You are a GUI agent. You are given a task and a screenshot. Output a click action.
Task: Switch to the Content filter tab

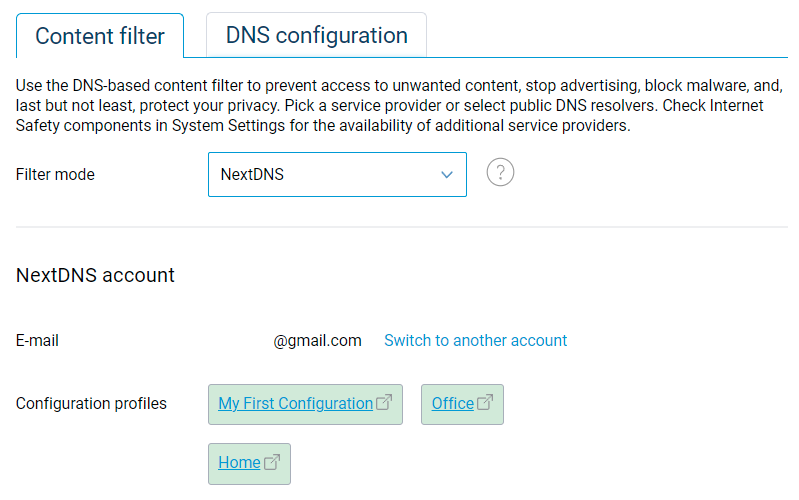[100, 37]
